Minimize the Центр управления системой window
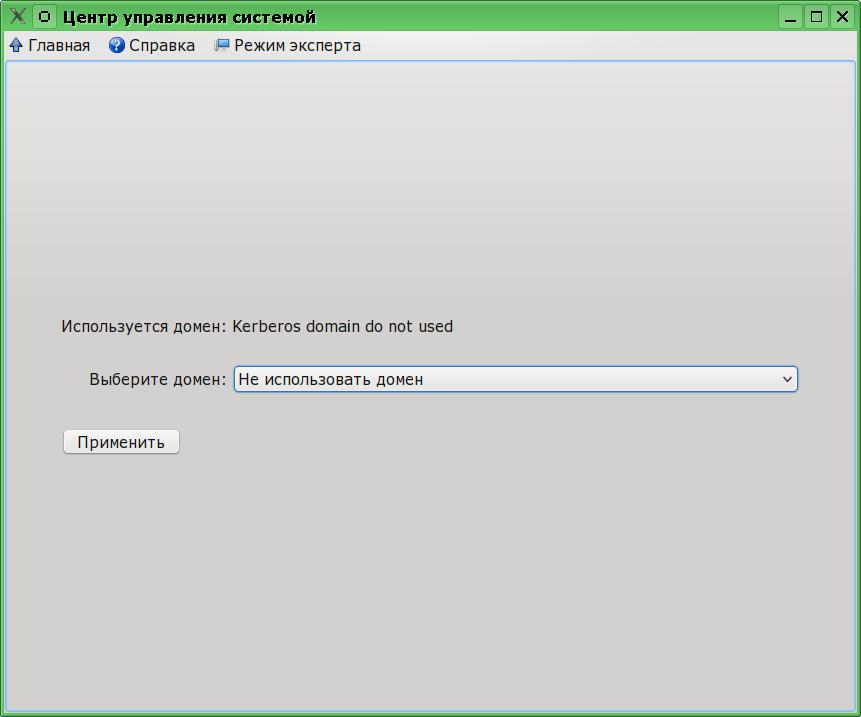 791,17
